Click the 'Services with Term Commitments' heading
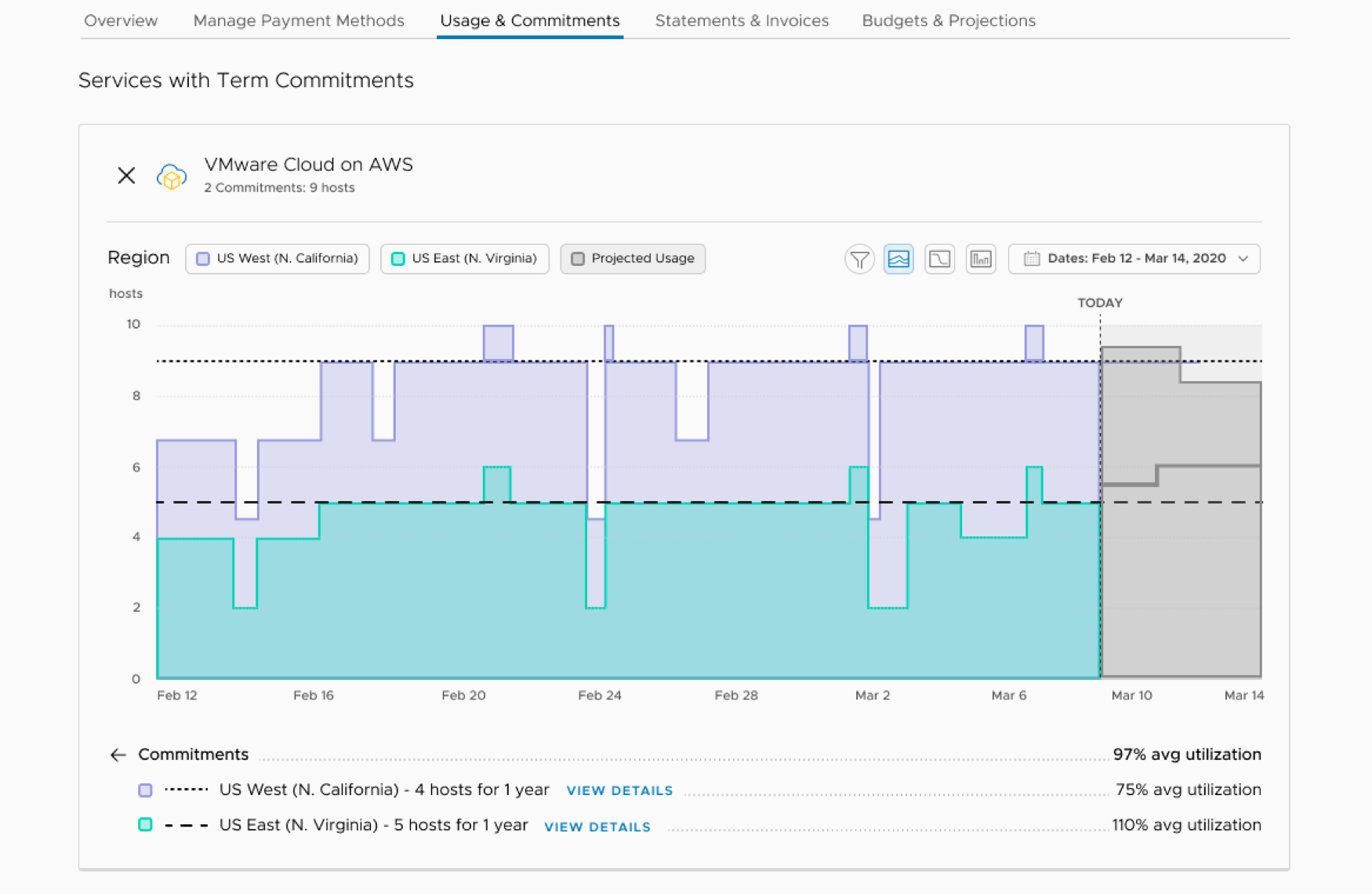The image size is (1372, 894). tap(246, 80)
